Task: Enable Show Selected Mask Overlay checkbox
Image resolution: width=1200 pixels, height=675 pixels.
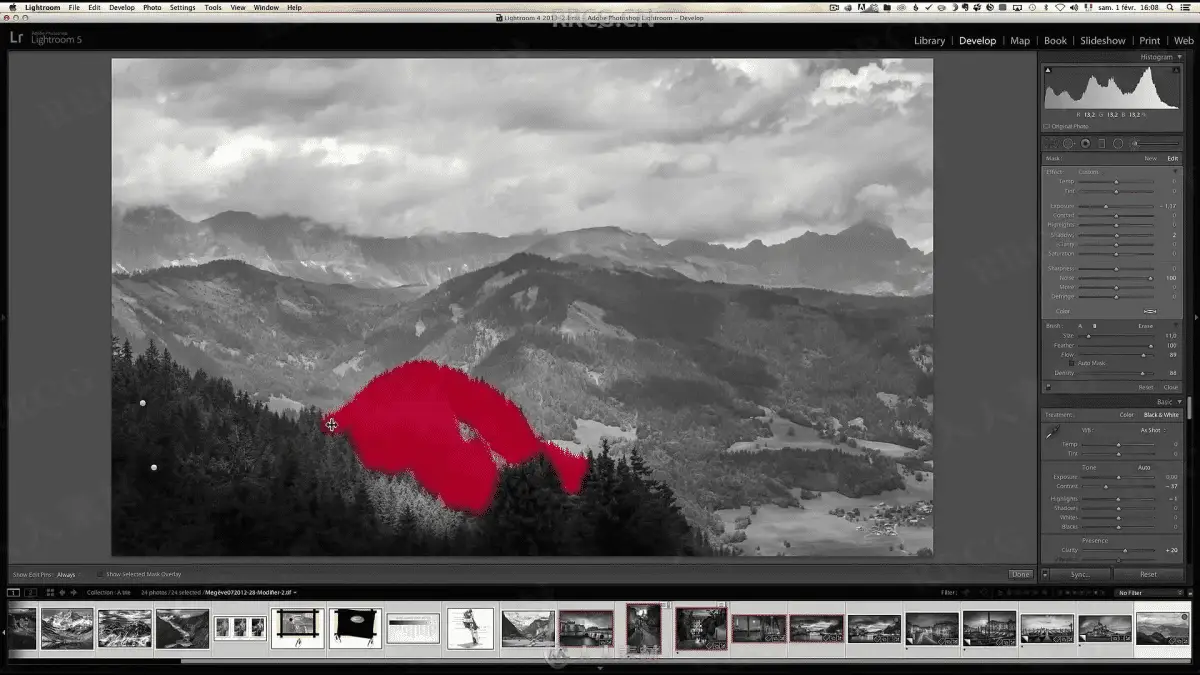Action: (99, 574)
